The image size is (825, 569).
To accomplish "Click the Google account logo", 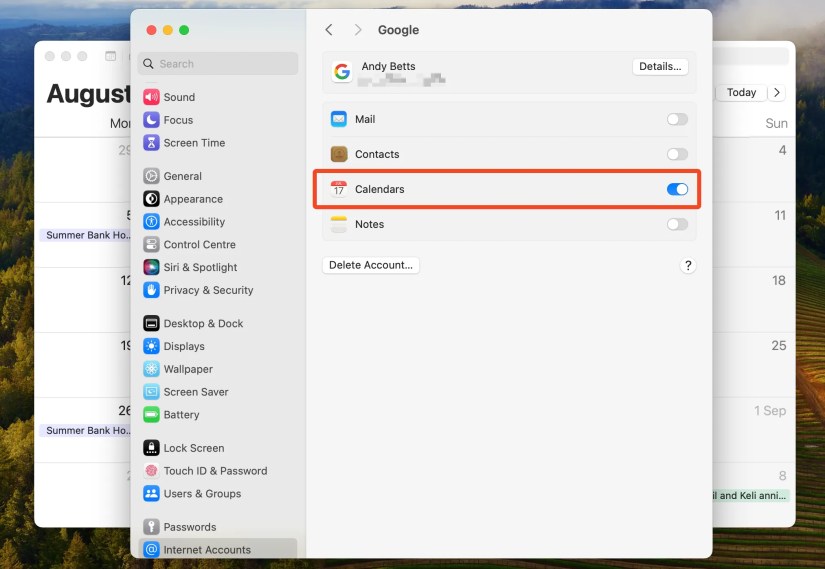I will pos(342,72).
